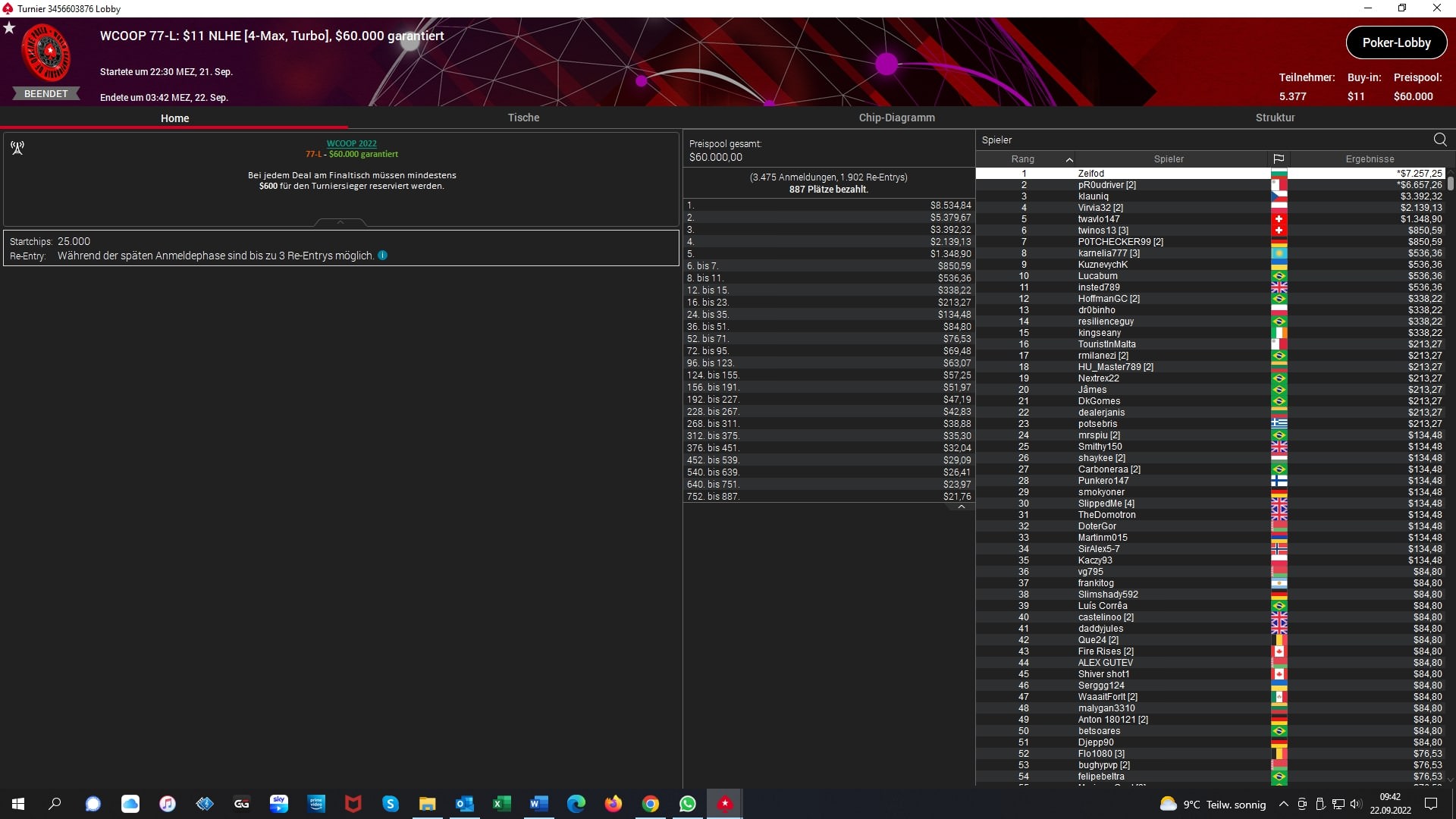The height and width of the screenshot is (819, 1456).
Task: Open Word from the taskbar
Action: [x=539, y=804]
